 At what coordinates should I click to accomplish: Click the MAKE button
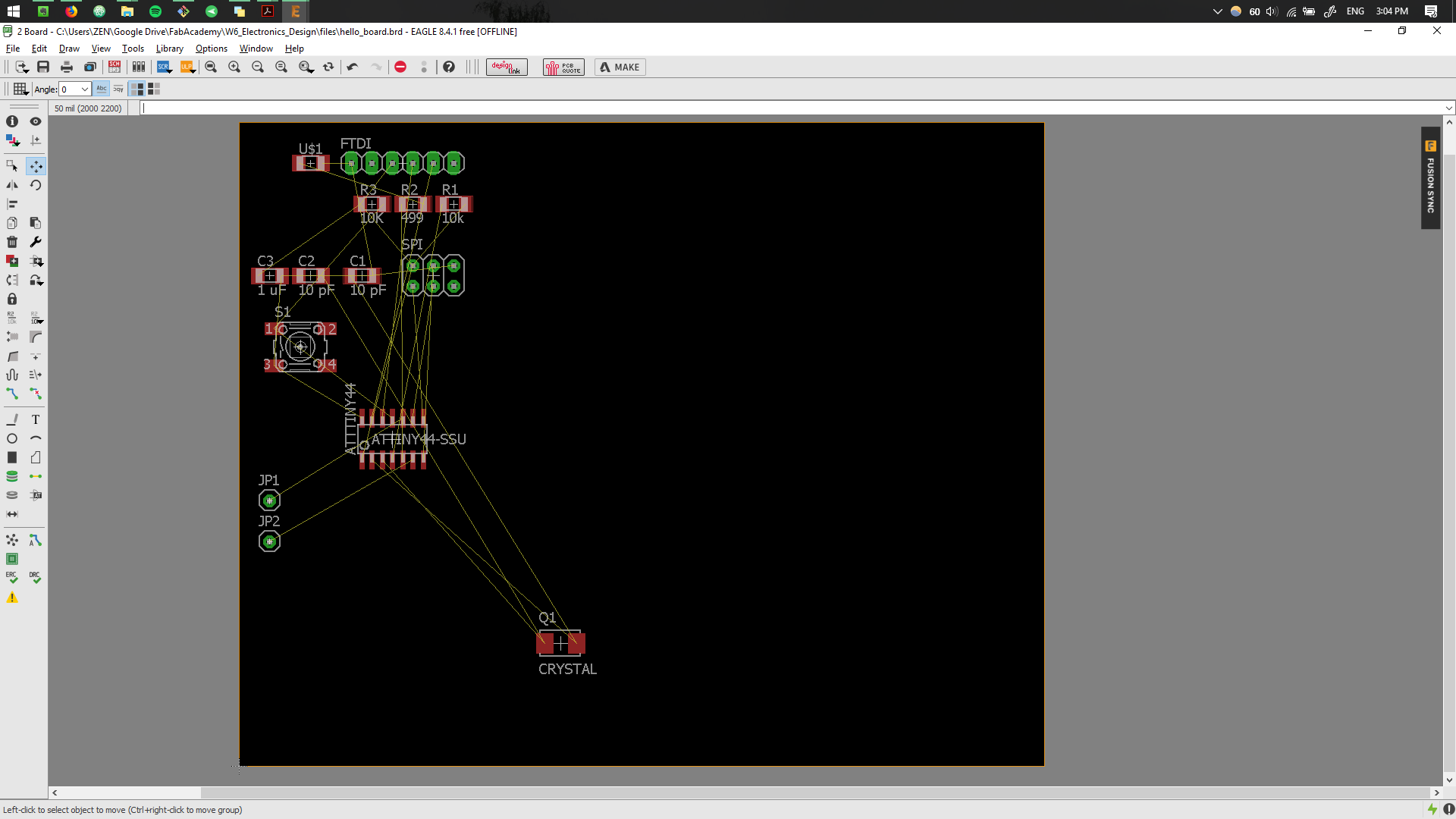tap(620, 67)
